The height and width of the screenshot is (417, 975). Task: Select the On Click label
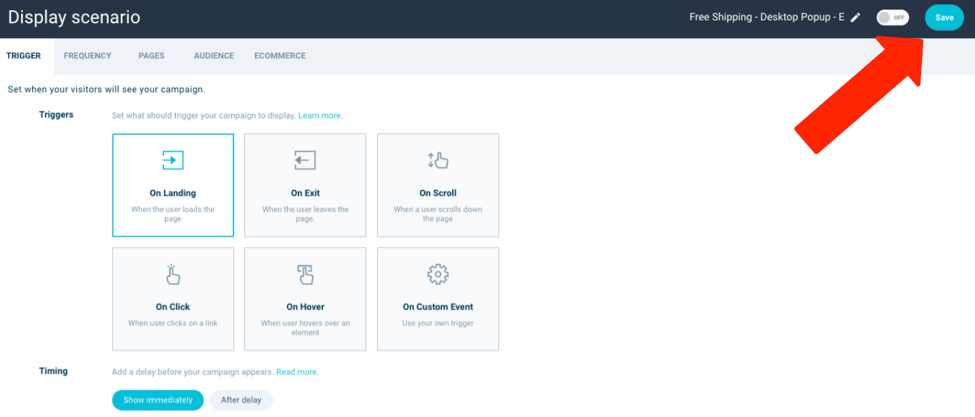(173, 307)
